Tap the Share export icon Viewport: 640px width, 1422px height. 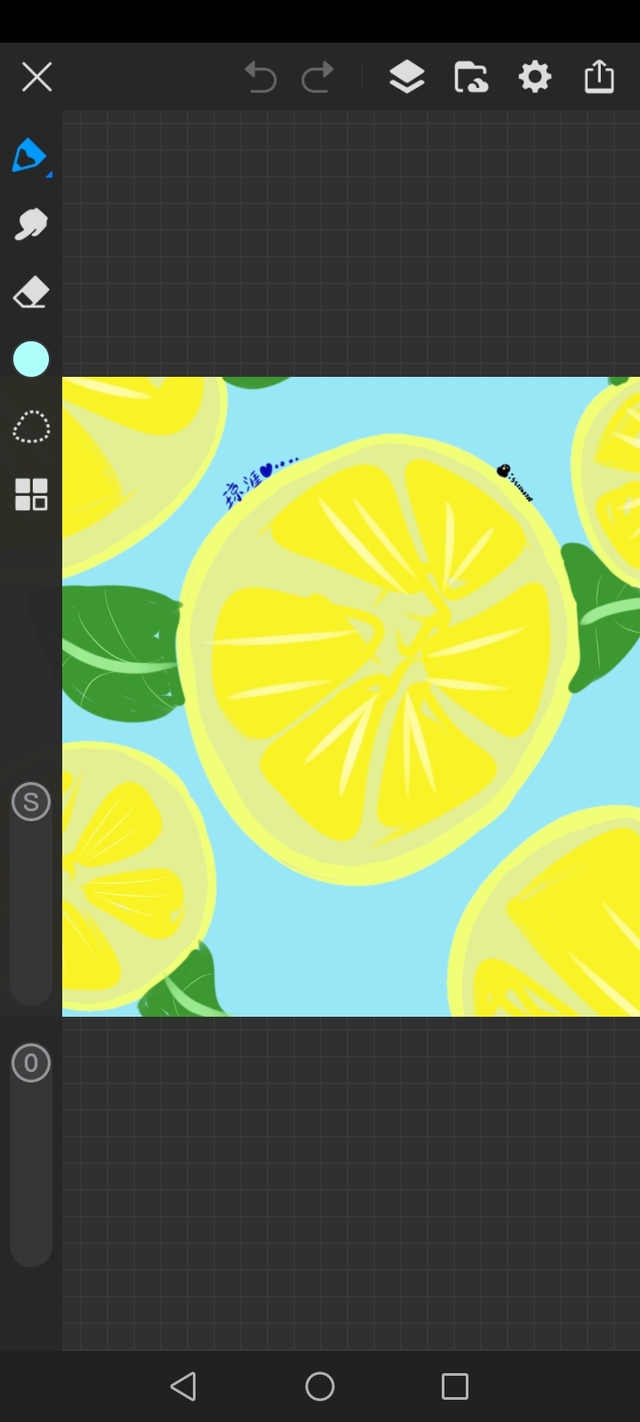599,77
